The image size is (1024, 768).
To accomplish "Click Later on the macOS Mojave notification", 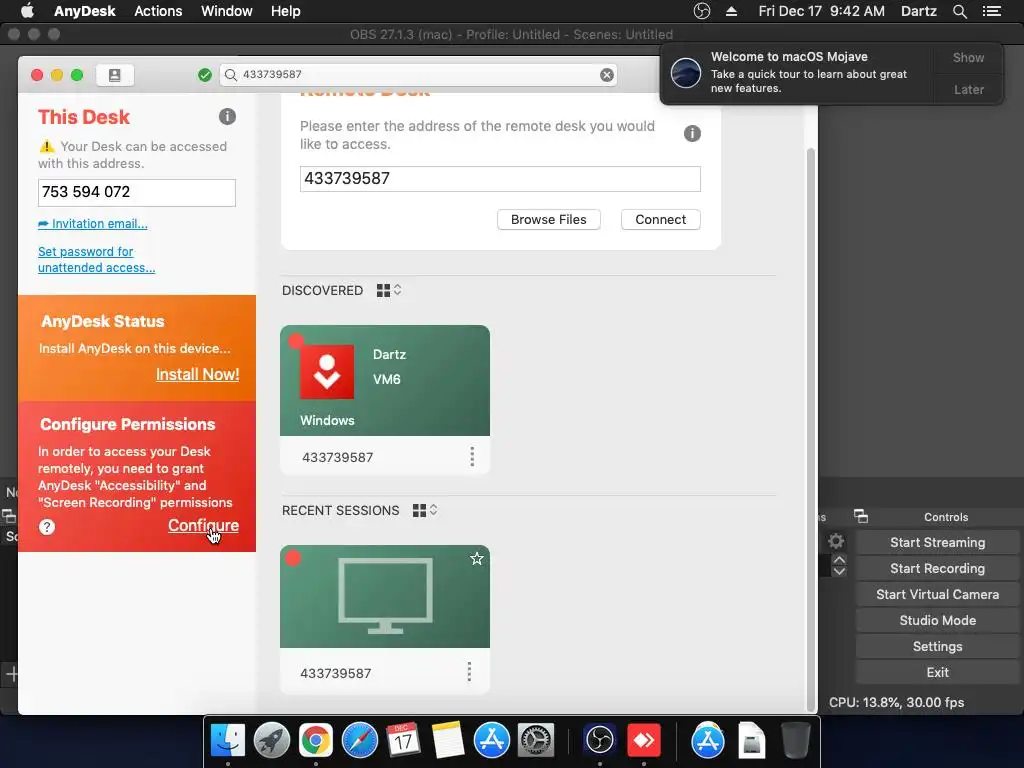I will click(x=968, y=89).
